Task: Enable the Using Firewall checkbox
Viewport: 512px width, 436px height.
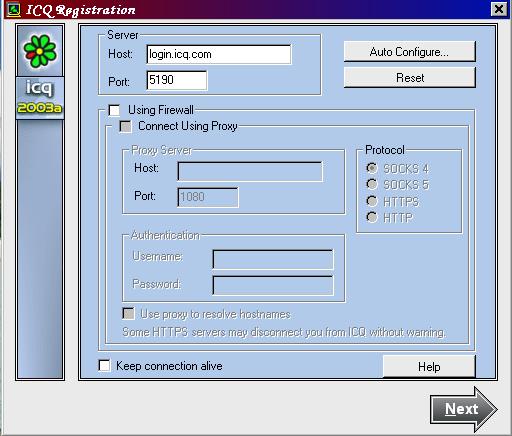Action: [x=114, y=110]
